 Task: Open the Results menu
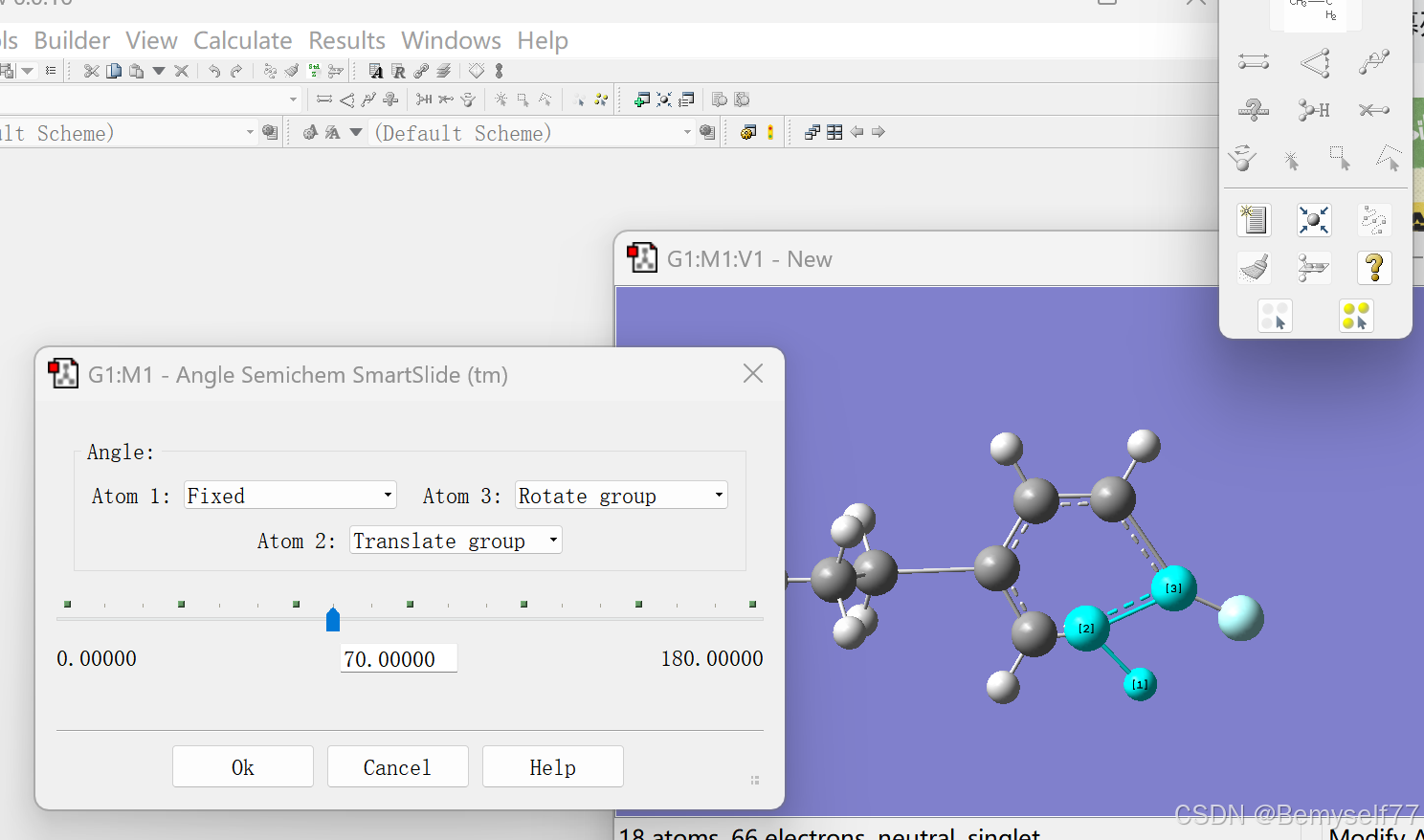346,40
